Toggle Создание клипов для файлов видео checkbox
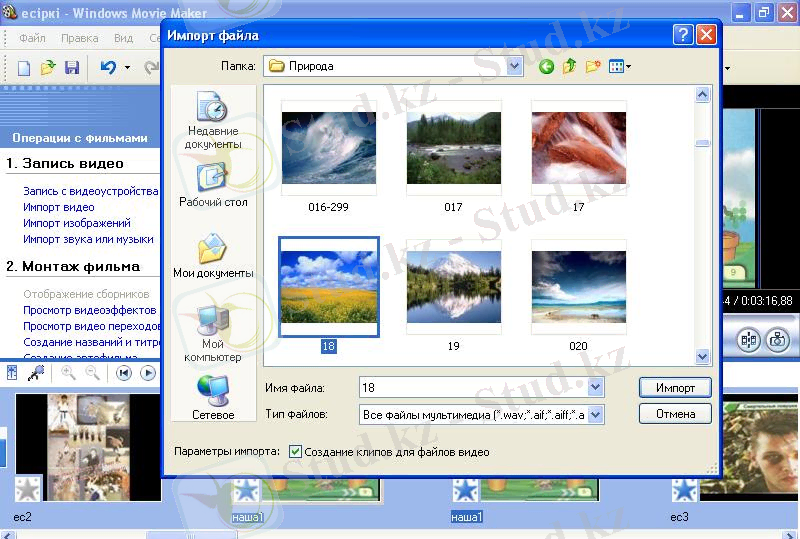The width and height of the screenshot is (800, 539). (295, 452)
